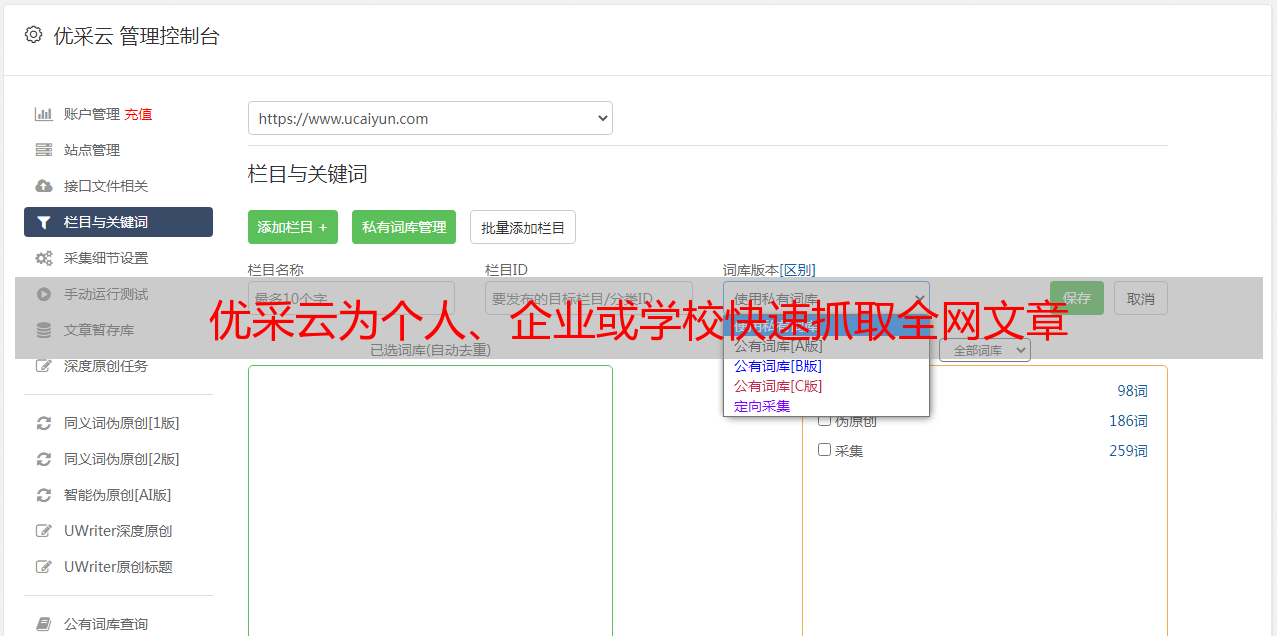This screenshot has width=1277, height=636.
Task: Open 站点管理 via its server icon
Action: pyautogui.click(x=44, y=150)
